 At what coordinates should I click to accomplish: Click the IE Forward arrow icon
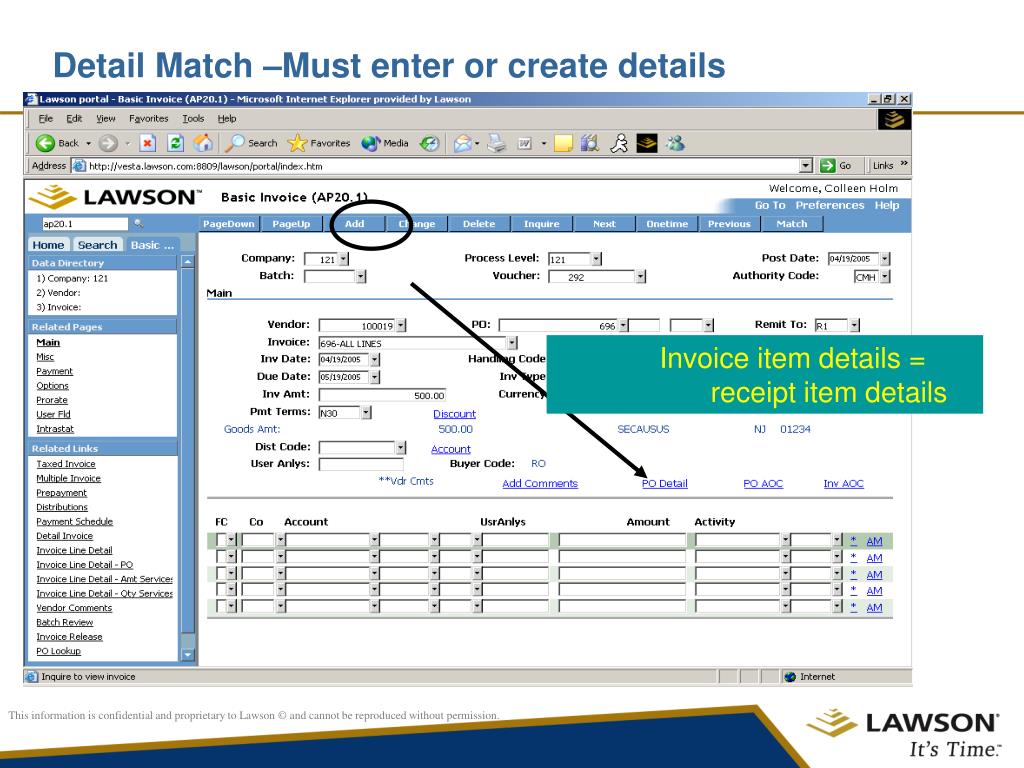click(108, 143)
